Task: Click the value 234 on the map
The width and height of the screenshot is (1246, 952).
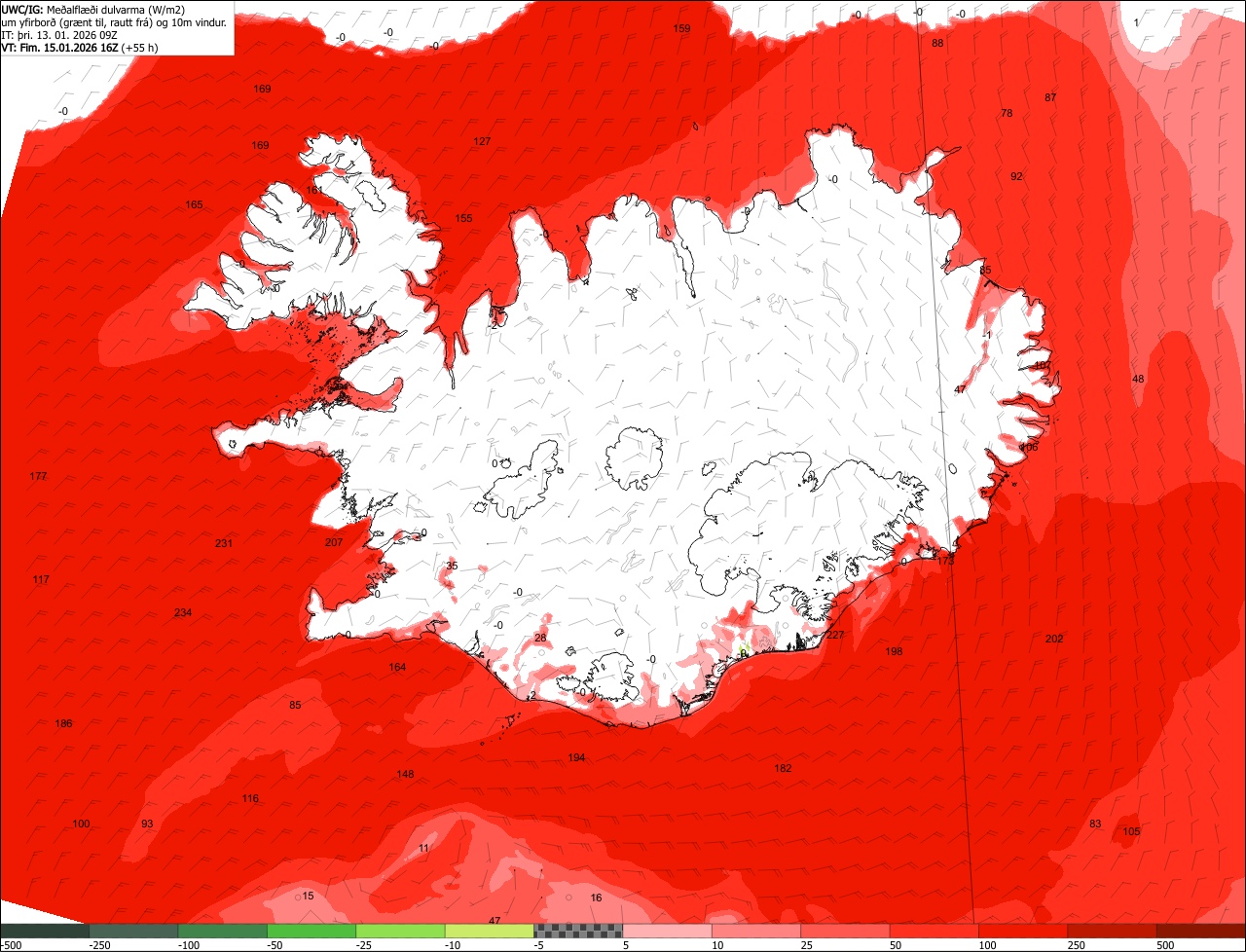Action: 183,612
